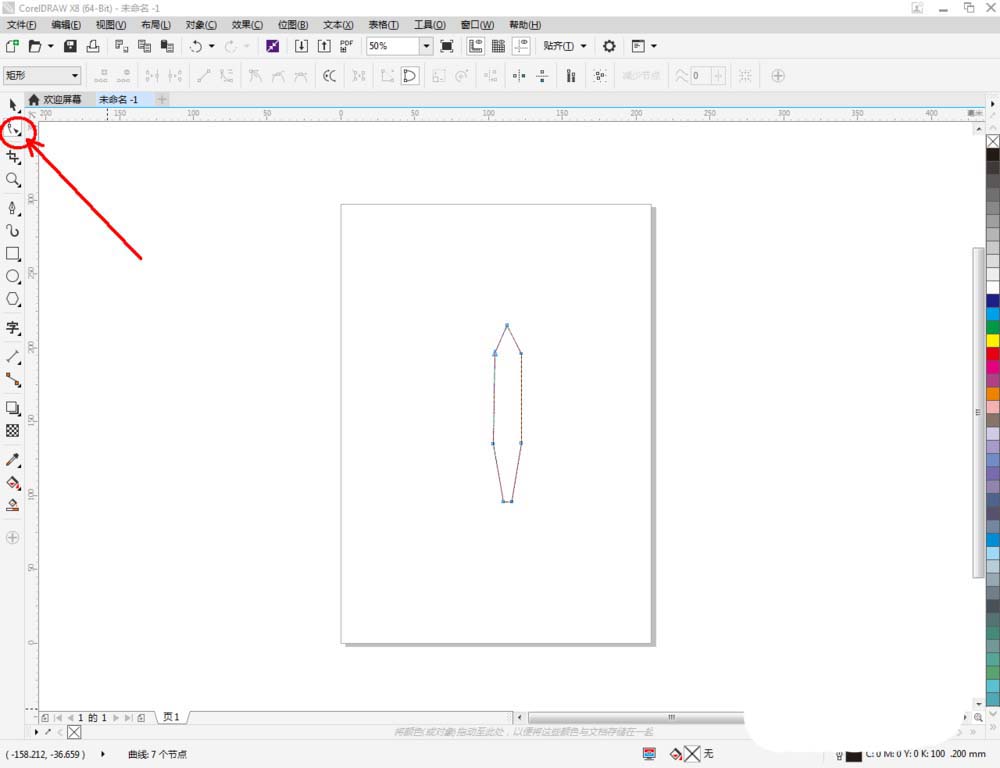Expand status bar coordinates arrow
Image resolution: width=1000 pixels, height=768 pixels.
103,754
